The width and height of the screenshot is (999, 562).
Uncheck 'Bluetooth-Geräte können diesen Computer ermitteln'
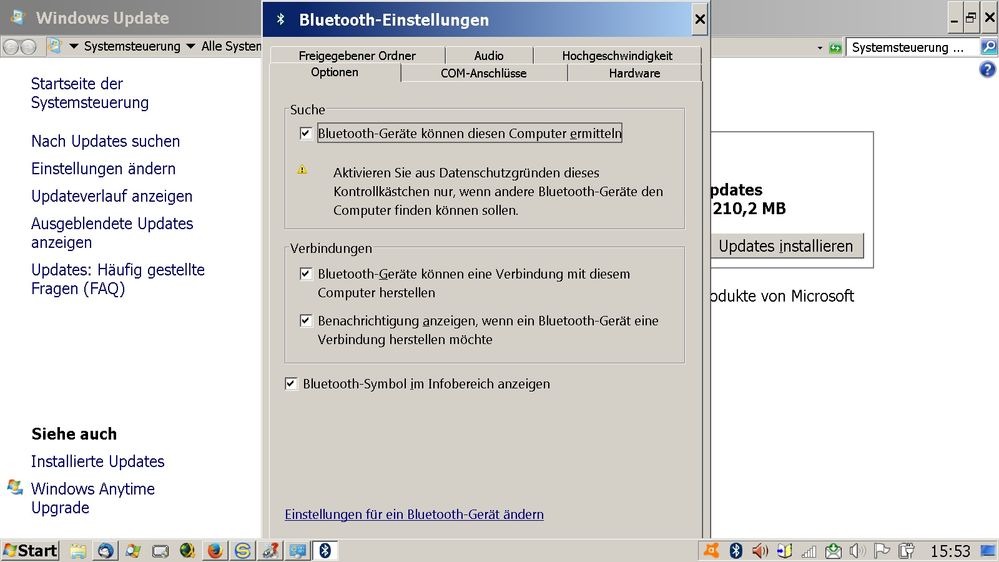pyautogui.click(x=306, y=133)
